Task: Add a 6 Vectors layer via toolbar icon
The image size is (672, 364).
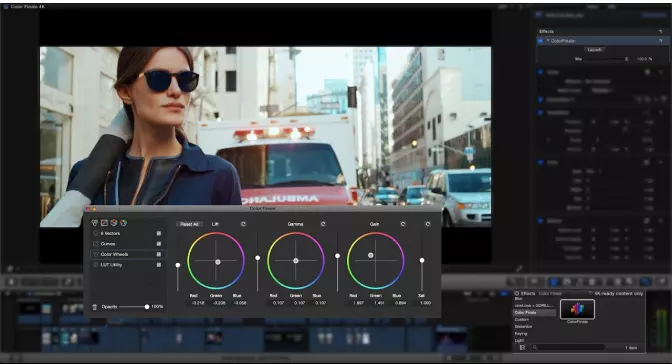Action: coord(95,223)
